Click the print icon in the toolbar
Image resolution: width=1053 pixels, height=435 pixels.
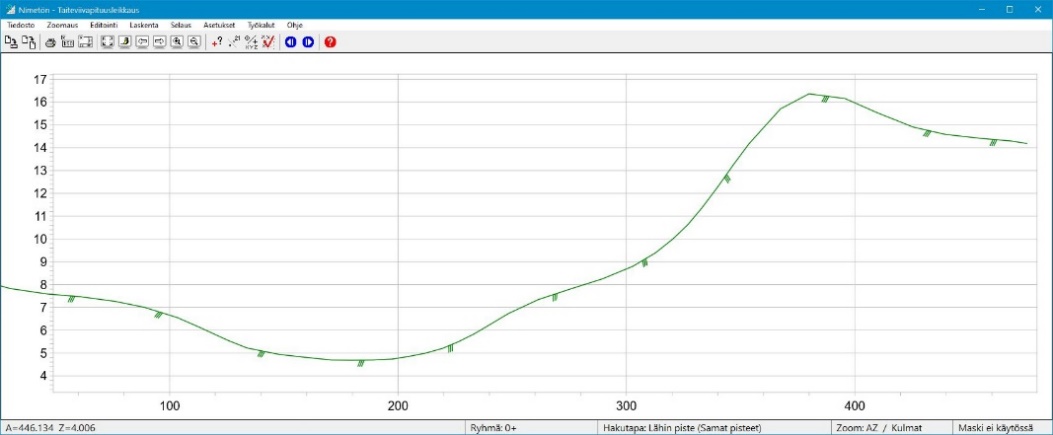(x=50, y=42)
